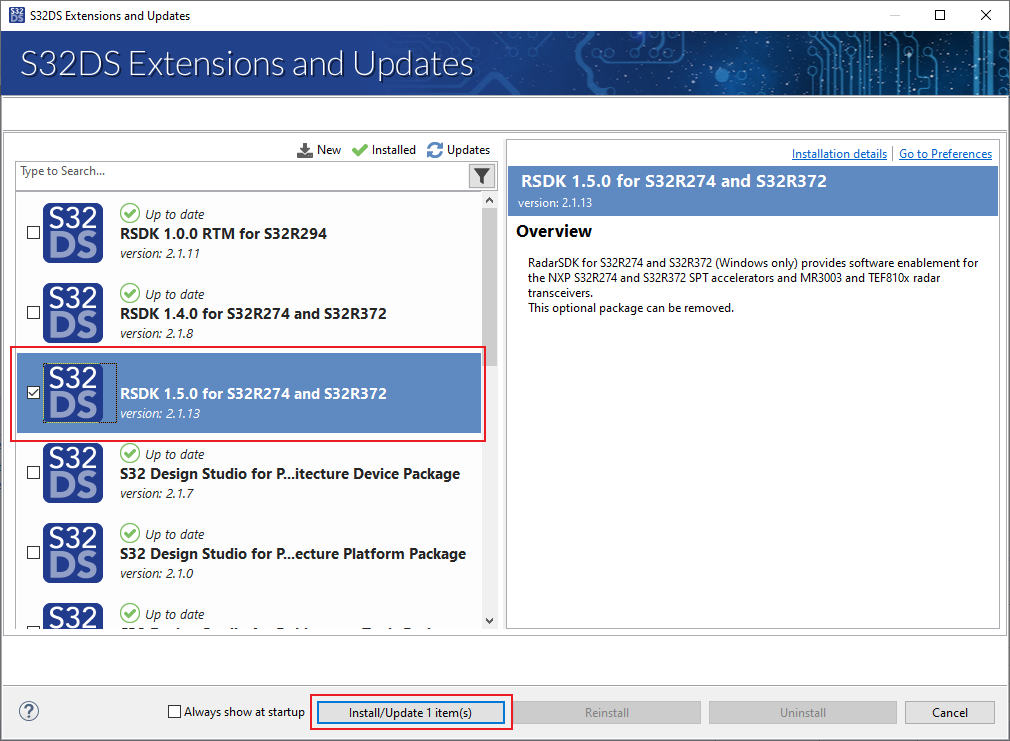Click the New extensions filter icon
The width and height of the screenshot is (1010, 741).
[x=305, y=149]
